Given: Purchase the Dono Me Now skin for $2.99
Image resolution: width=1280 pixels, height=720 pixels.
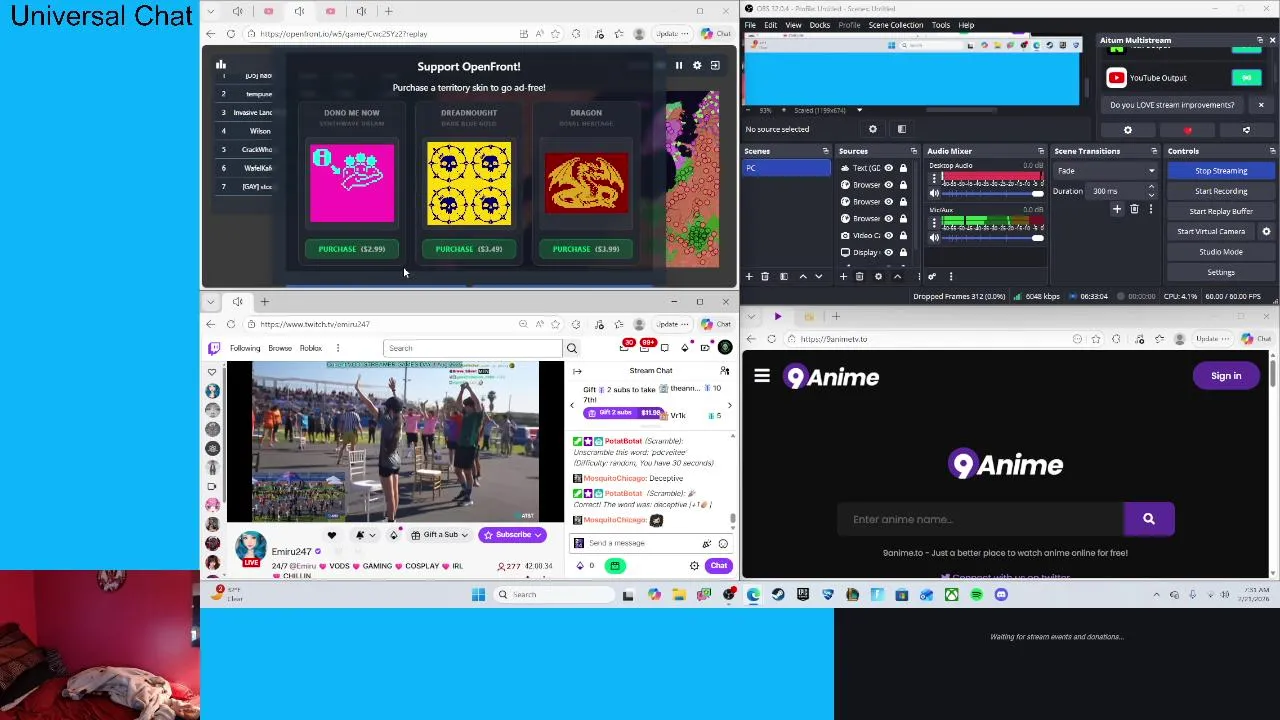Looking at the screenshot, I should coord(351,249).
